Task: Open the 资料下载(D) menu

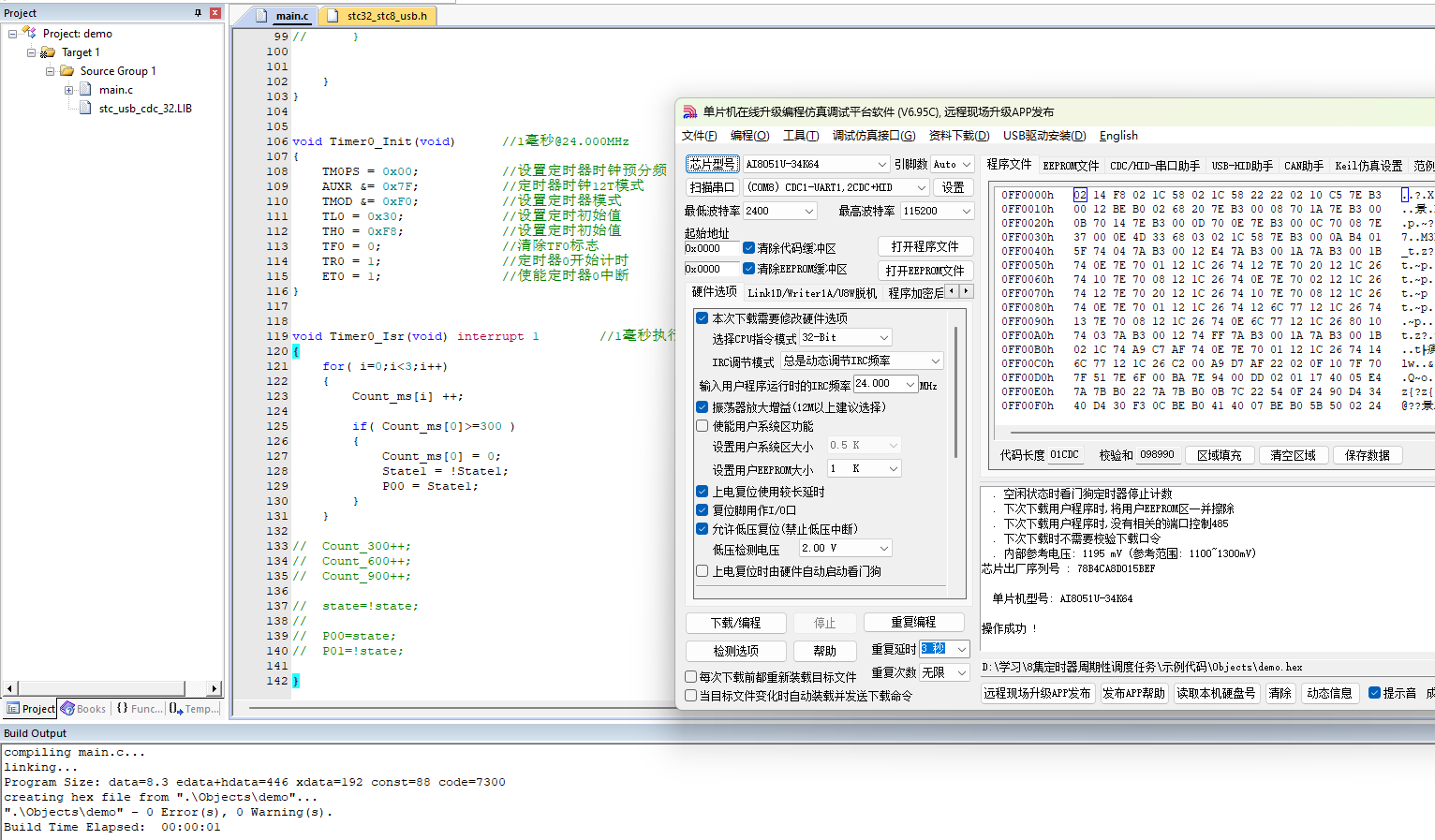Action: [958, 136]
